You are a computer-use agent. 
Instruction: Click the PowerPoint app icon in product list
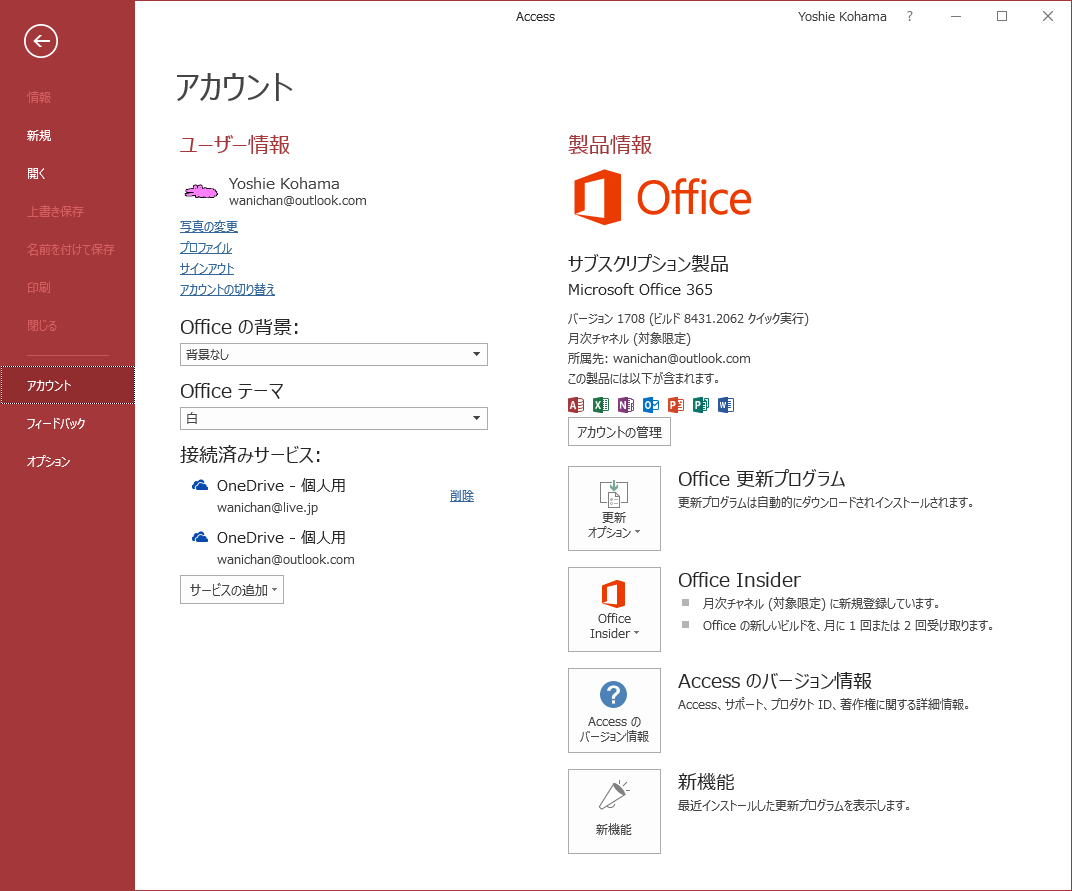(675, 405)
